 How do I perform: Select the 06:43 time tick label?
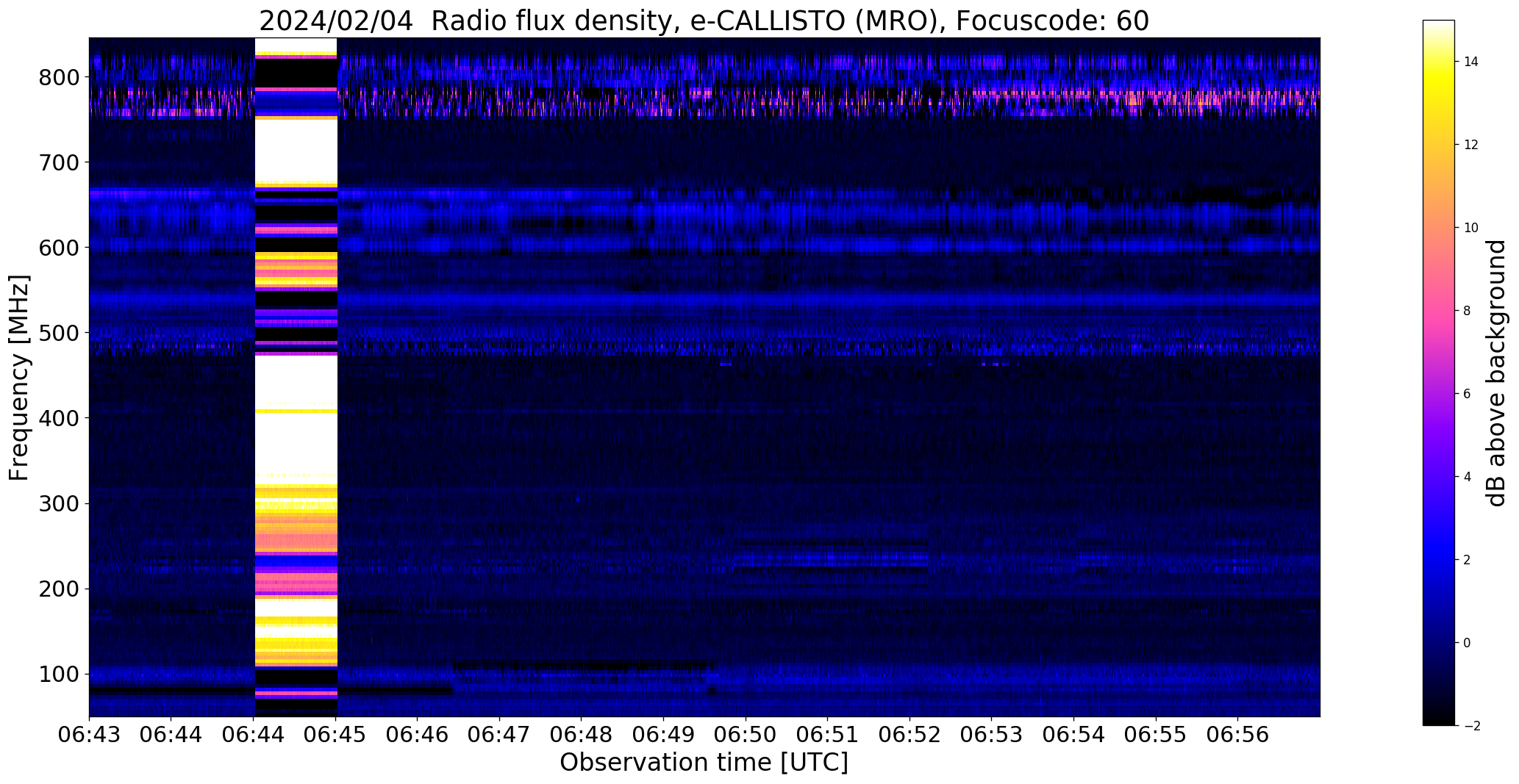coord(89,735)
